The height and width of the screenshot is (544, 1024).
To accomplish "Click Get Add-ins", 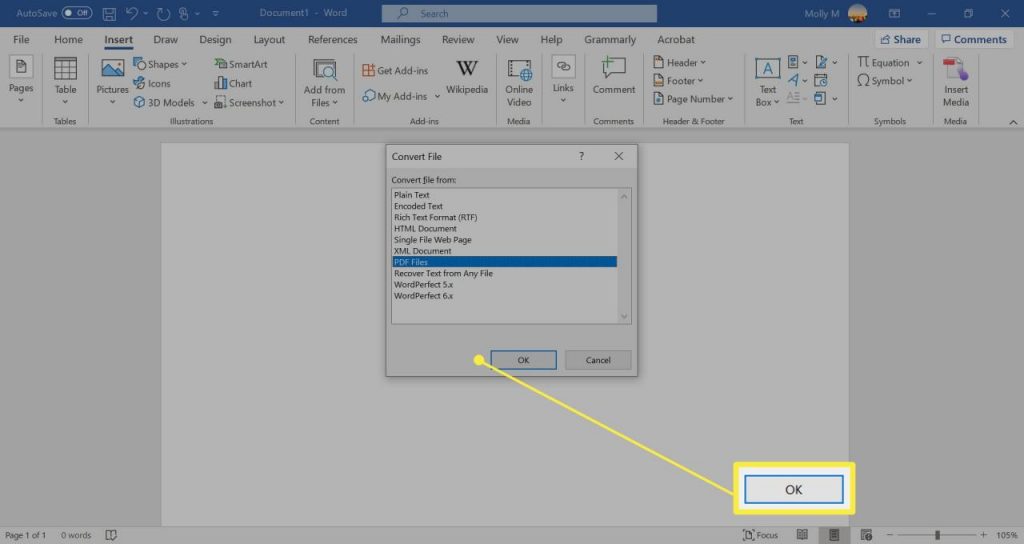I will pyautogui.click(x=395, y=71).
